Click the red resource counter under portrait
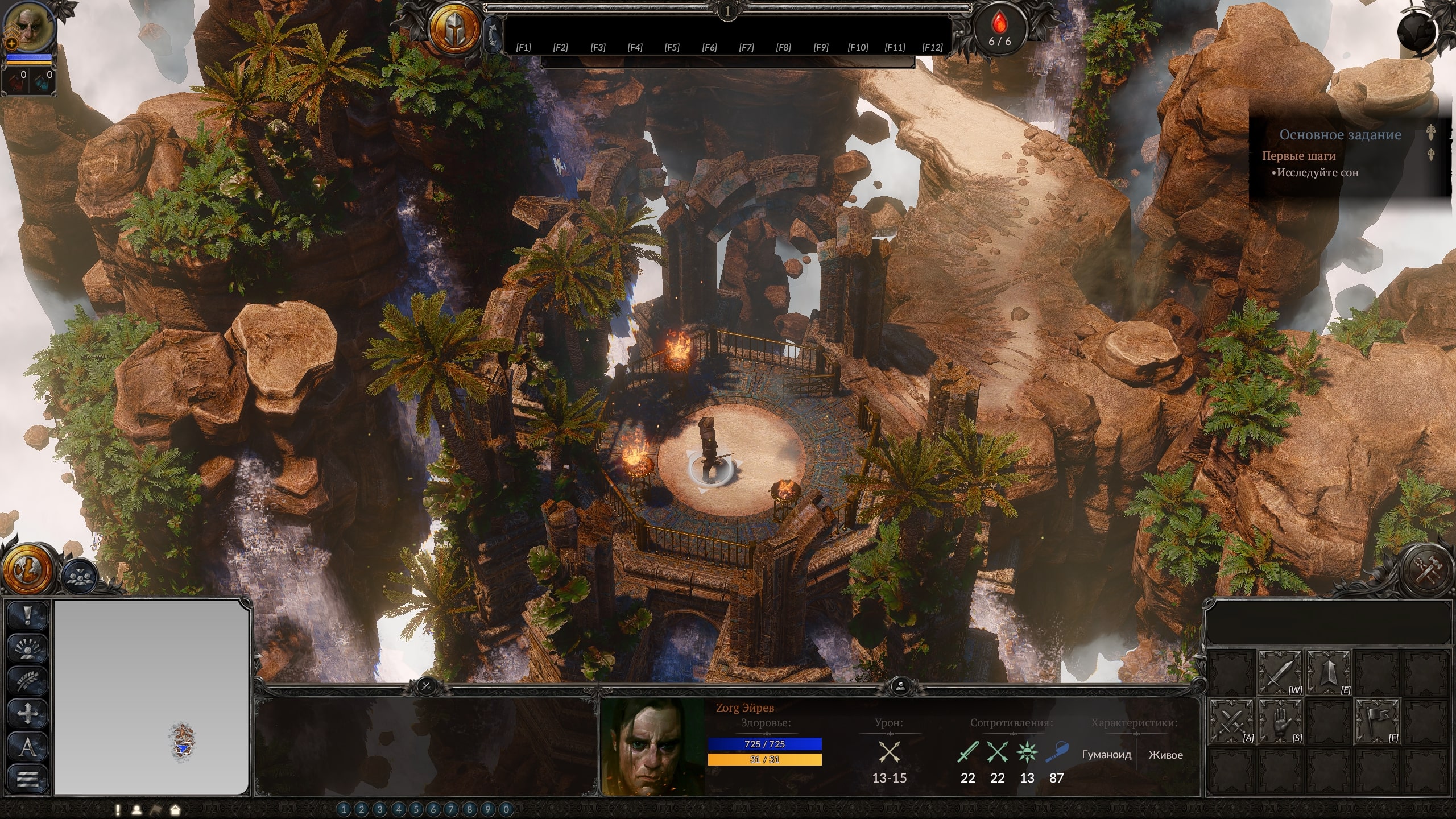Viewport: 1456px width, 819px height. pos(16,81)
